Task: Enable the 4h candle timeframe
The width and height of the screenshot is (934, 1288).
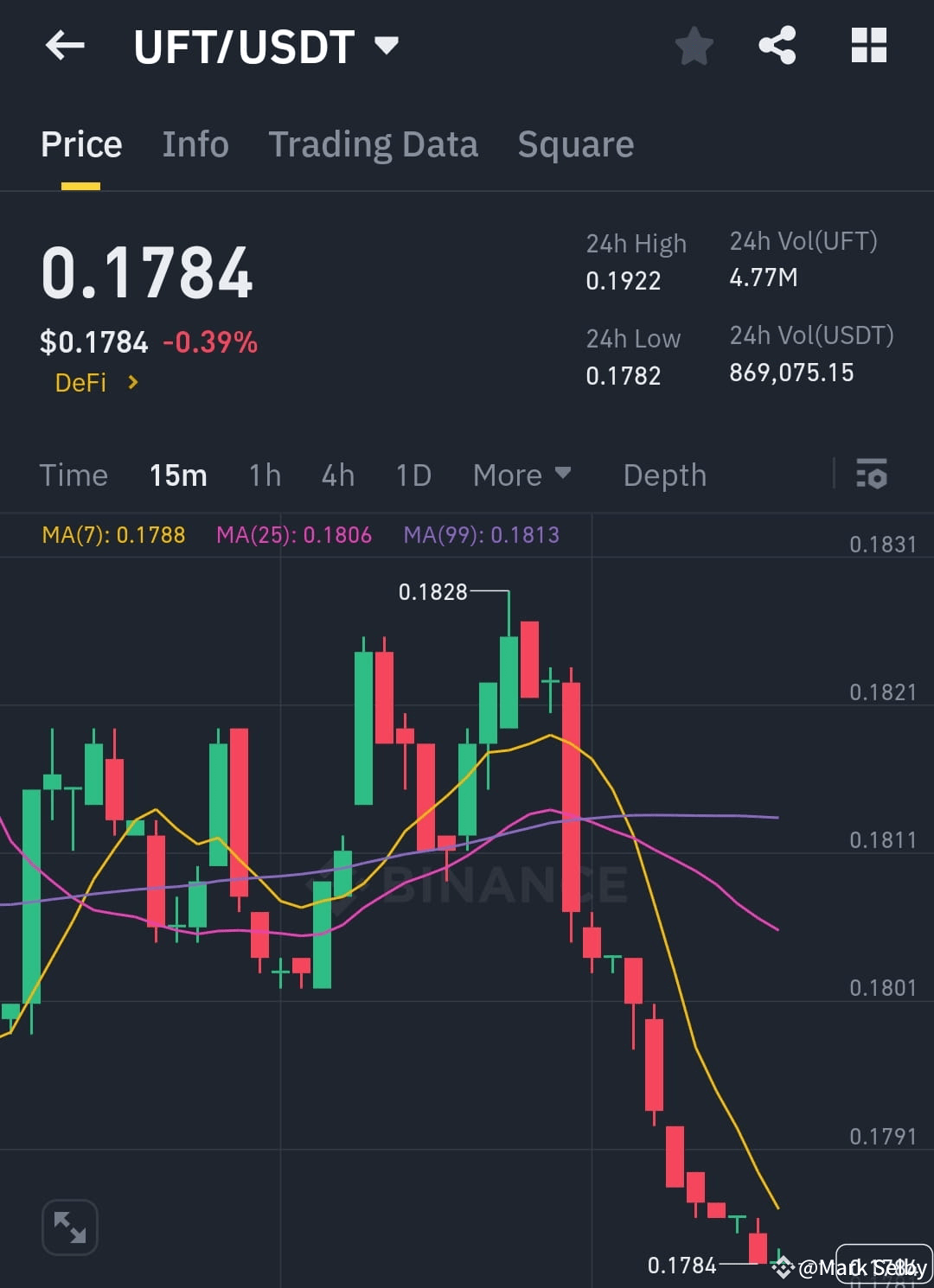Action: (x=337, y=475)
